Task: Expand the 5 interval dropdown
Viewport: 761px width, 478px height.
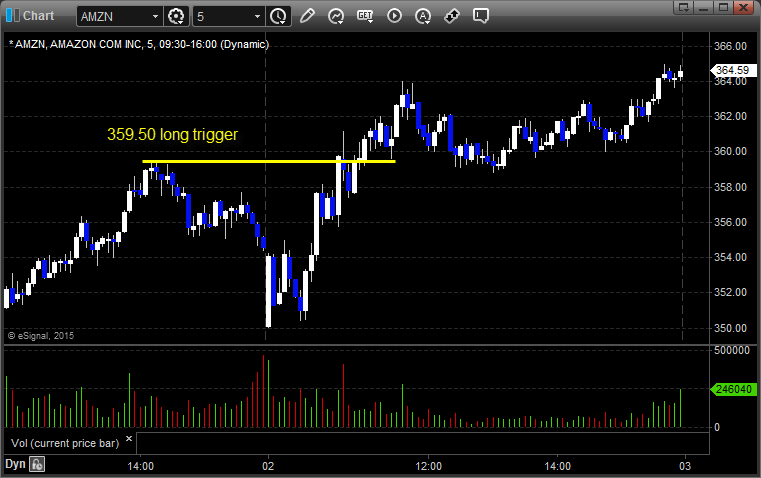Action: click(x=257, y=16)
